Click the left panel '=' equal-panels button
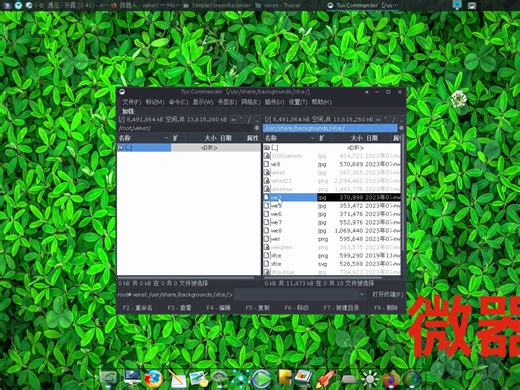 [233, 119]
